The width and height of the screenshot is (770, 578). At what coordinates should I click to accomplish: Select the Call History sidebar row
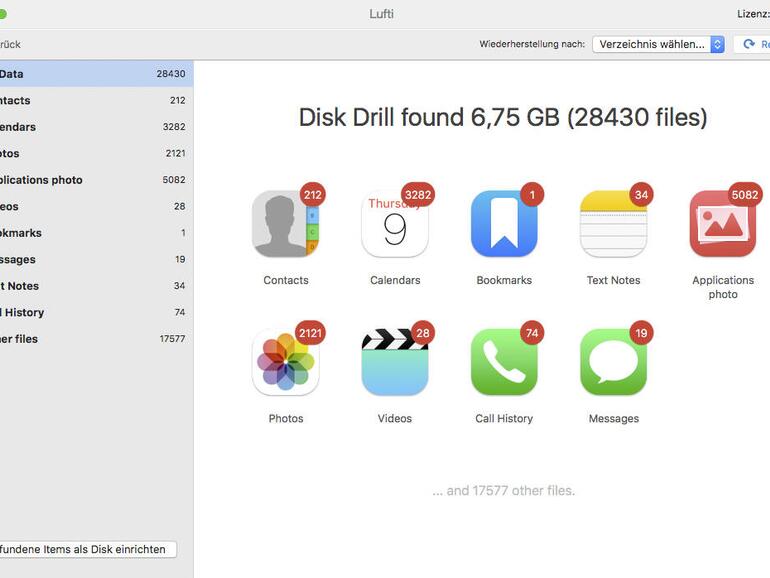coord(96,312)
